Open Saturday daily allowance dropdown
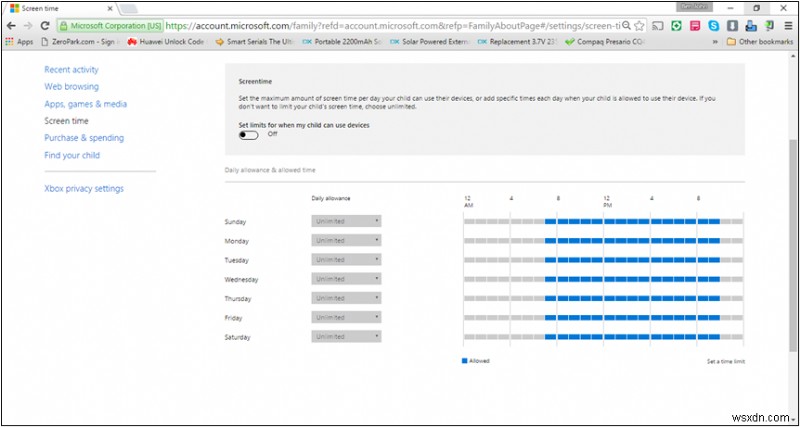This screenshot has width=800, height=427. tap(346, 337)
